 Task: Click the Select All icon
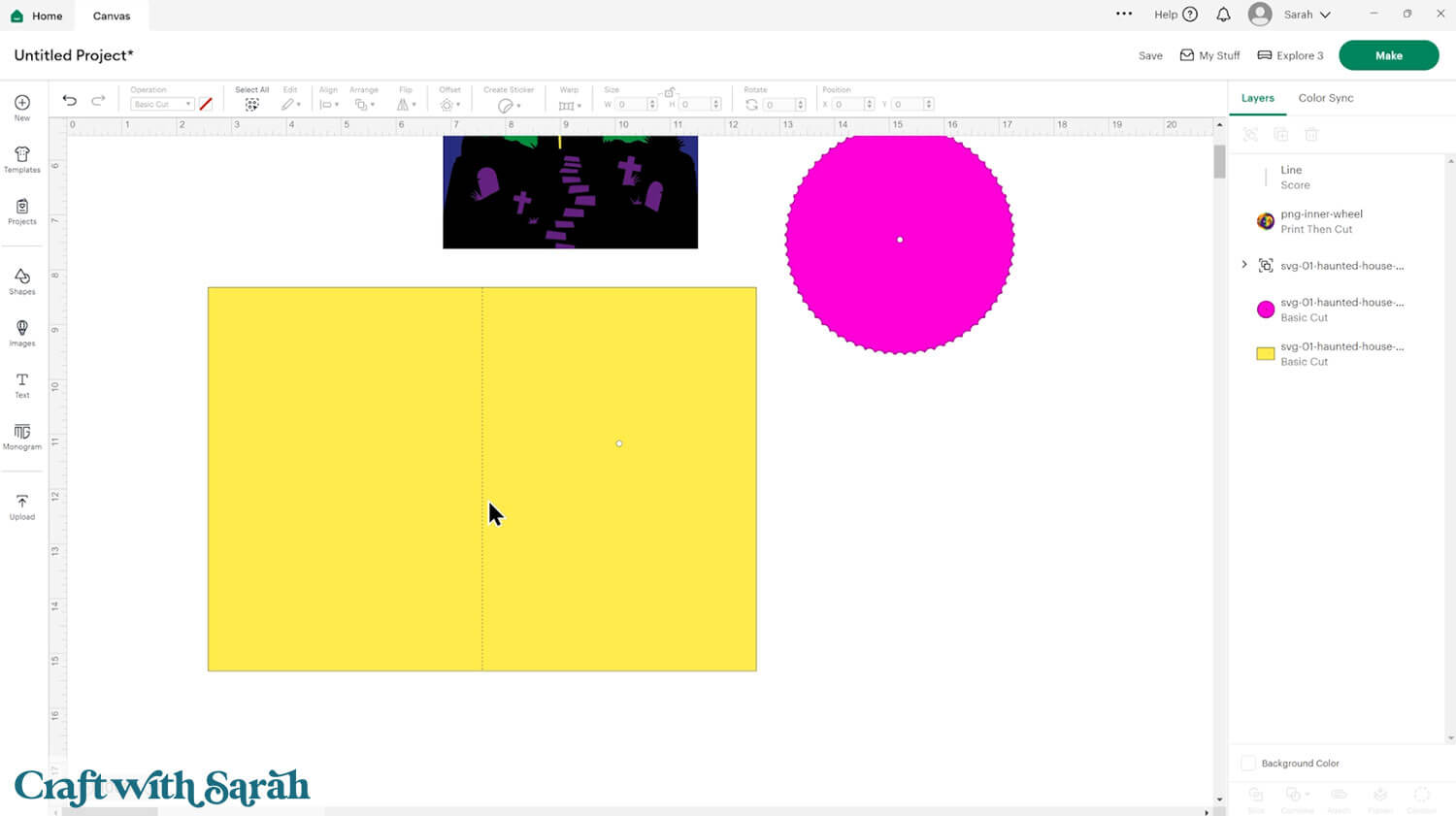(x=251, y=104)
